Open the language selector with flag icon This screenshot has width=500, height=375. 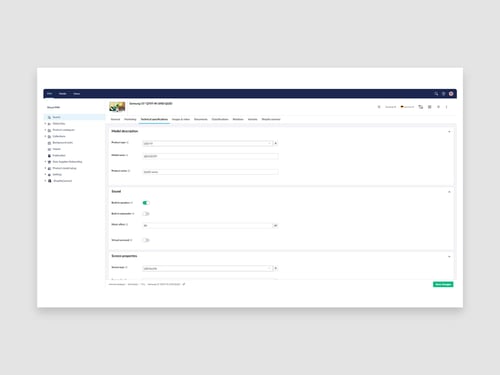[407, 107]
